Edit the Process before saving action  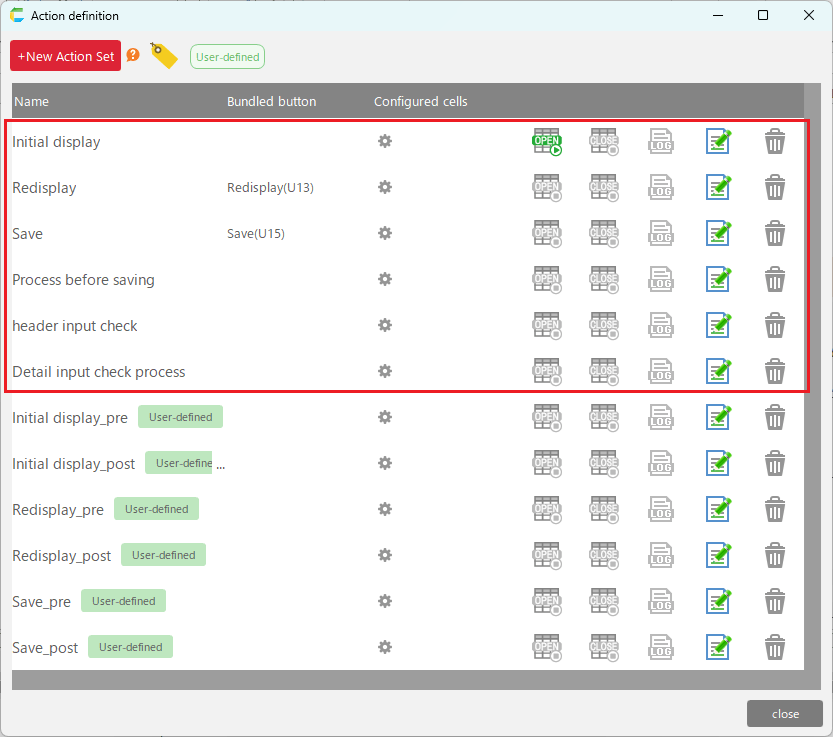tap(718, 280)
